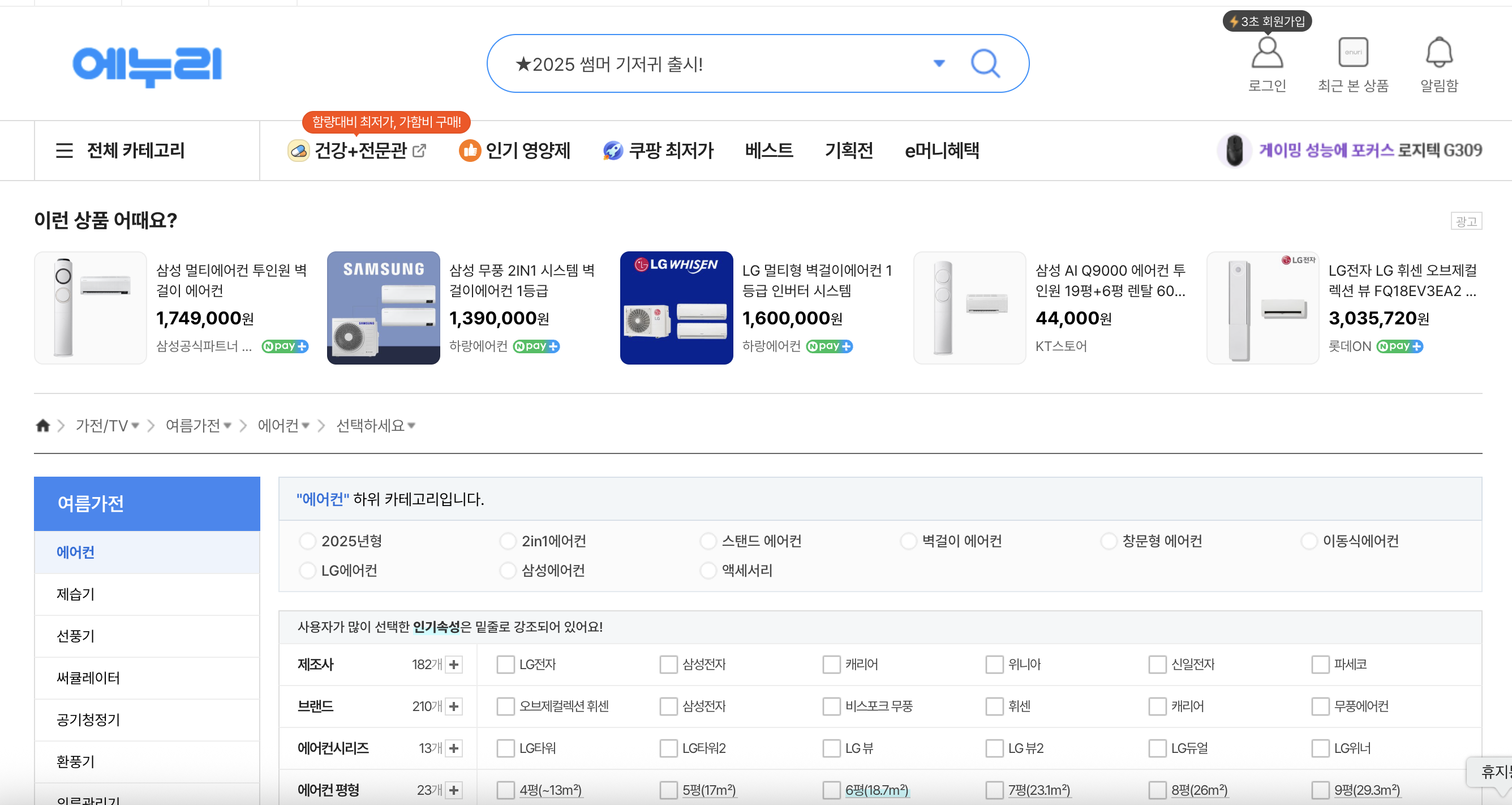Open the 에어컨 breadcrumb dropdown
The height and width of the screenshot is (805, 1512).
pyautogui.click(x=306, y=425)
